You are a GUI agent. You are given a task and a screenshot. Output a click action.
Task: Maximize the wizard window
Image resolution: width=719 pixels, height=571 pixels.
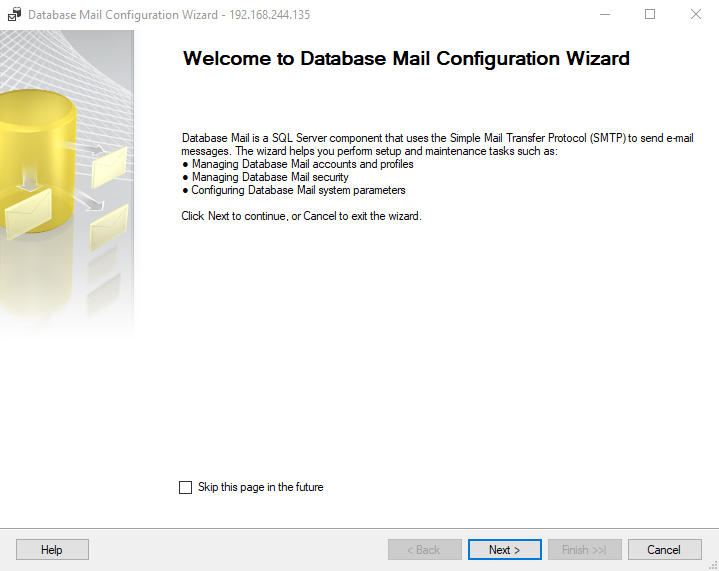[x=650, y=15]
